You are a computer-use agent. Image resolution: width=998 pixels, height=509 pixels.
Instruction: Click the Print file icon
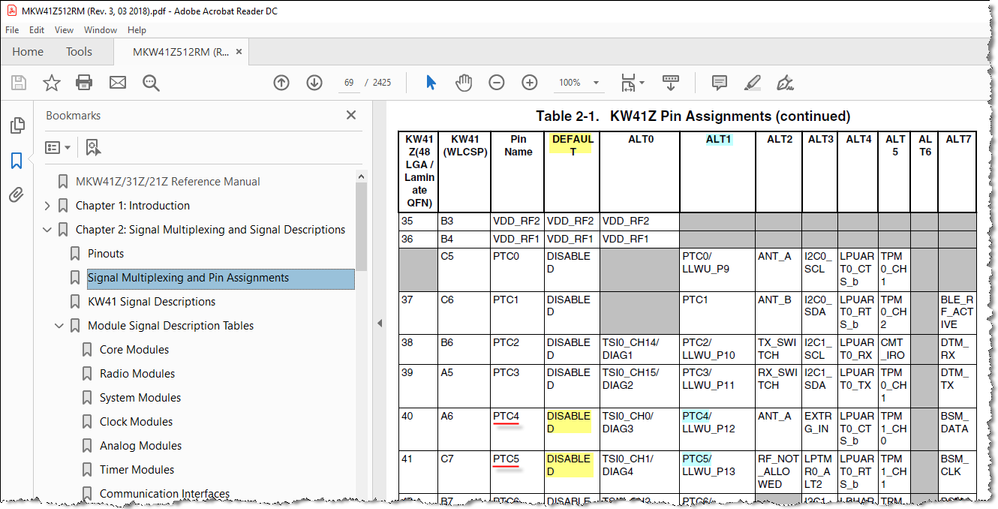84,82
